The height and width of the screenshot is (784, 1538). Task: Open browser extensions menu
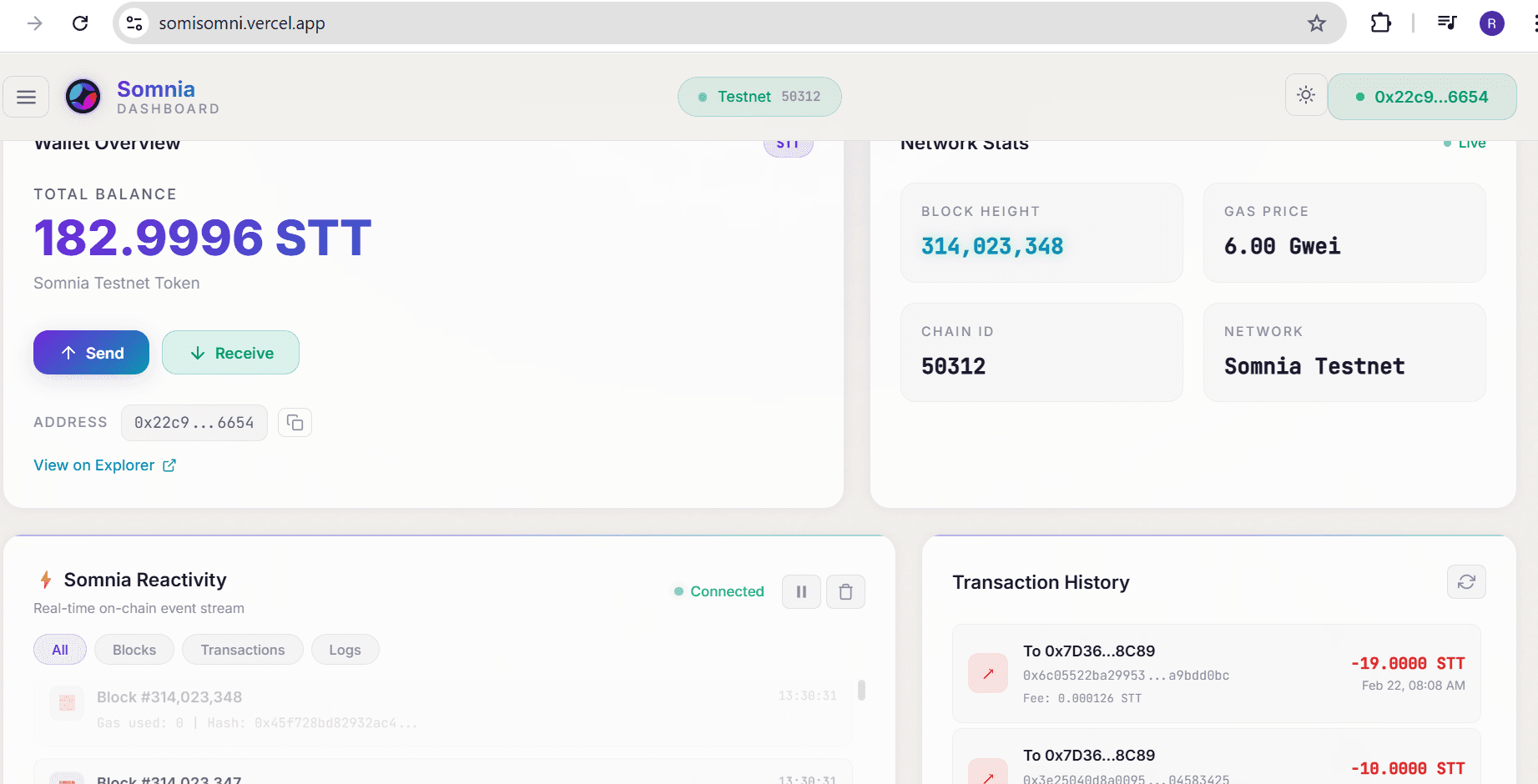point(1380,23)
